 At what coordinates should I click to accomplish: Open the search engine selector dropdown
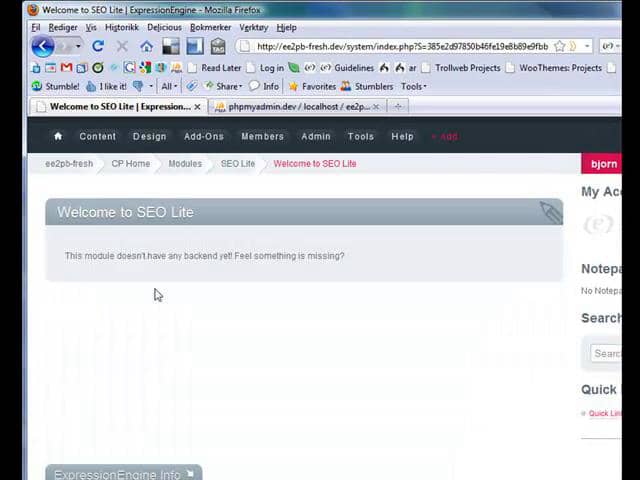[611, 46]
